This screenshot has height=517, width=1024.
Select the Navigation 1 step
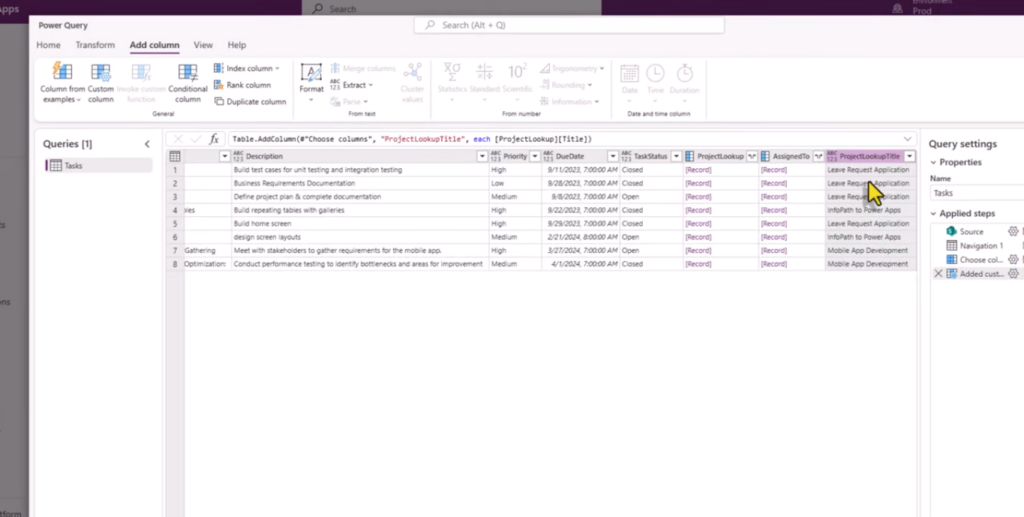point(981,246)
